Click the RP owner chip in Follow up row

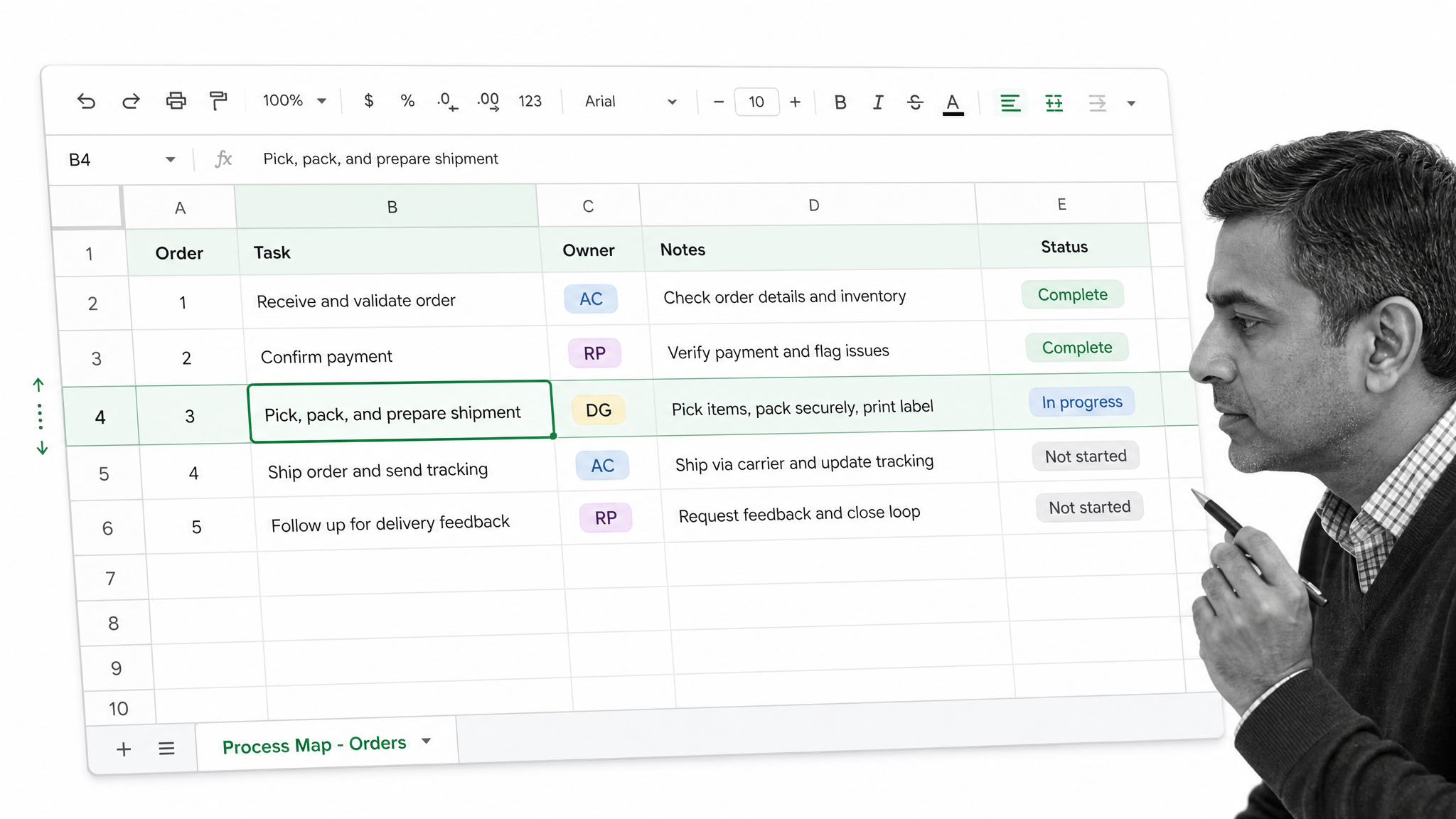[606, 518]
